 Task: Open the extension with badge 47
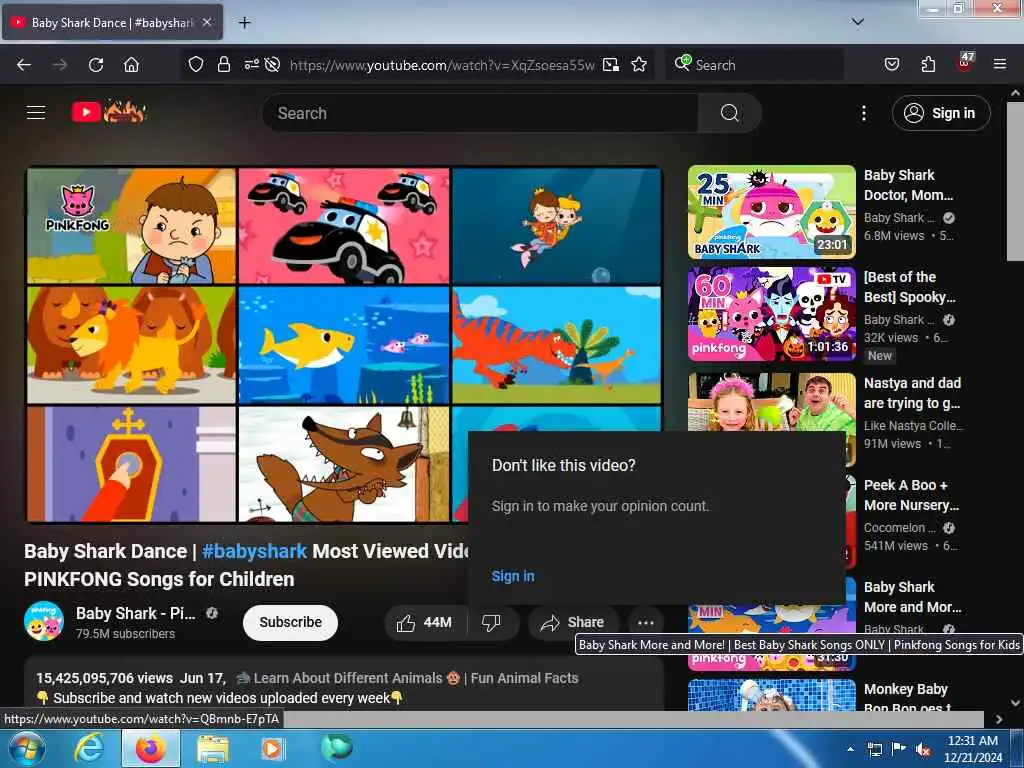click(965, 62)
